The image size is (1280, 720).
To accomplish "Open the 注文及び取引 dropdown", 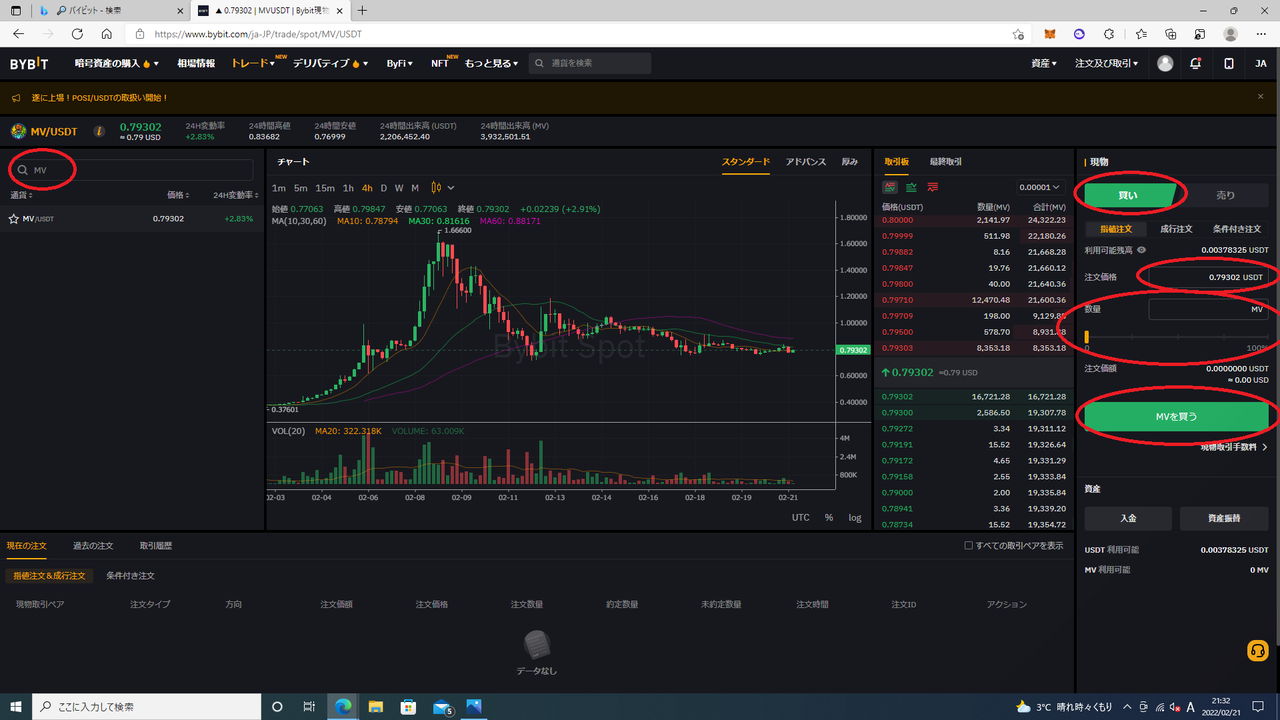I will click(x=1107, y=63).
